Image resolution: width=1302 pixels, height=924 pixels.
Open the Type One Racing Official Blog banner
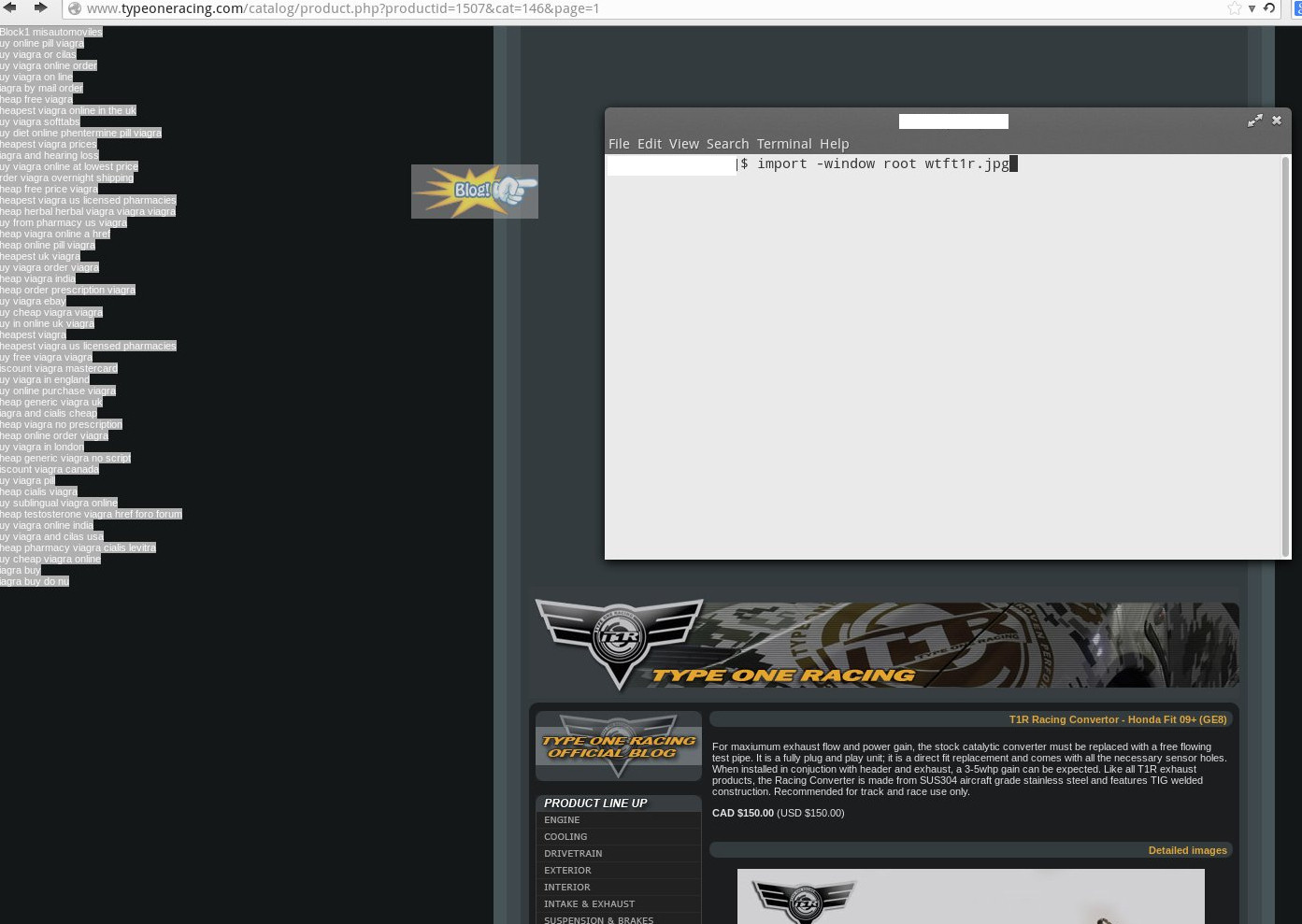pyautogui.click(x=619, y=746)
